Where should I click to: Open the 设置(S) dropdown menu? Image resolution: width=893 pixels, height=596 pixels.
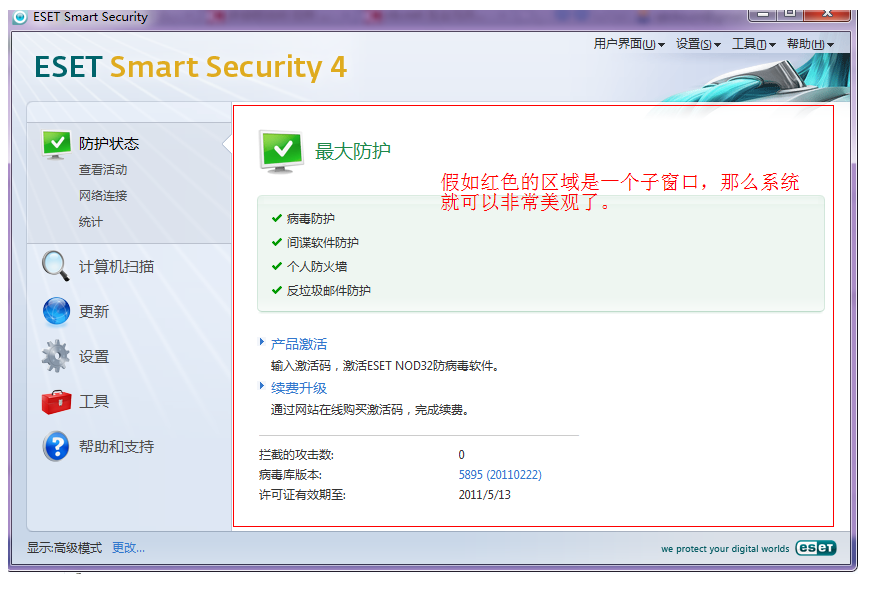[x=698, y=44]
